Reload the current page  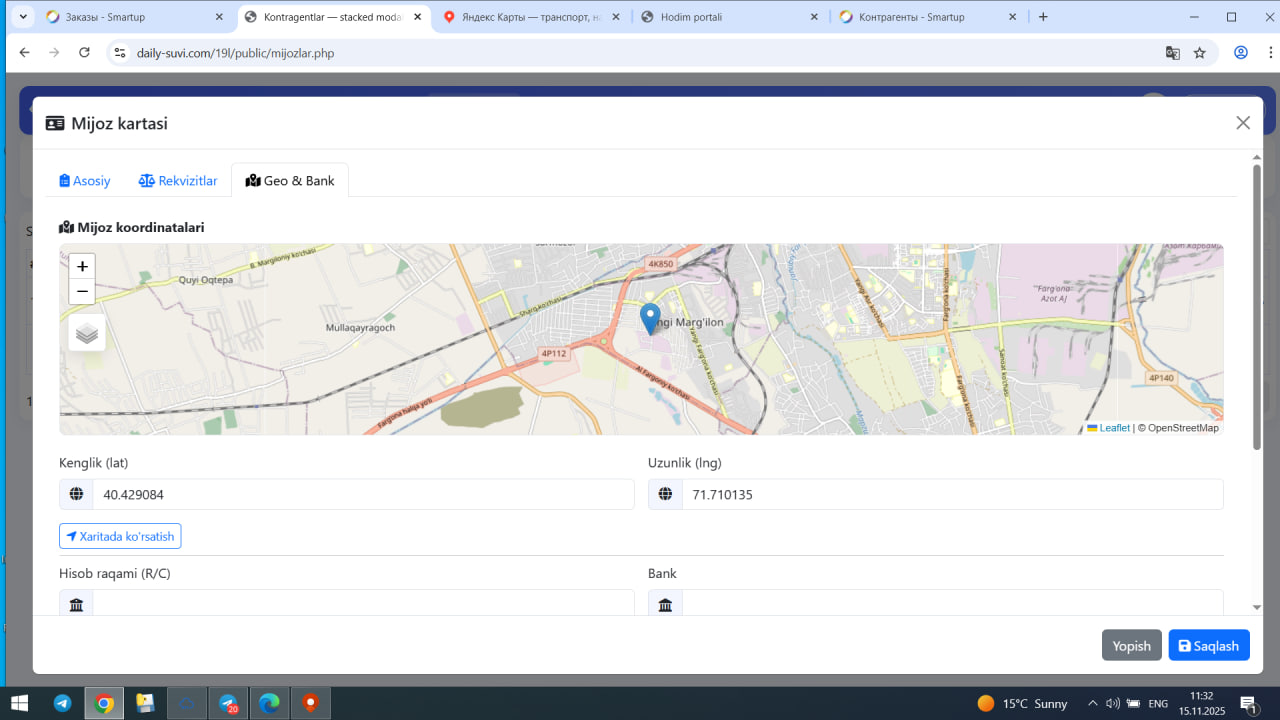tap(84, 53)
